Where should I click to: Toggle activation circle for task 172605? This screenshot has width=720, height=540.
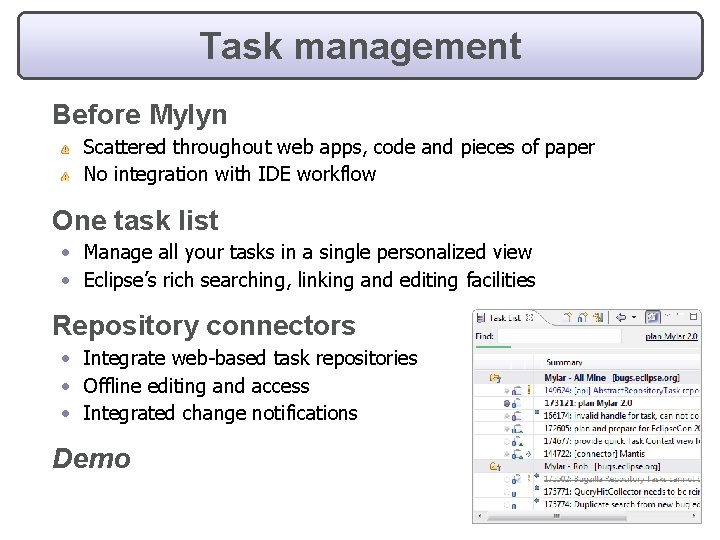tap(506, 429)
